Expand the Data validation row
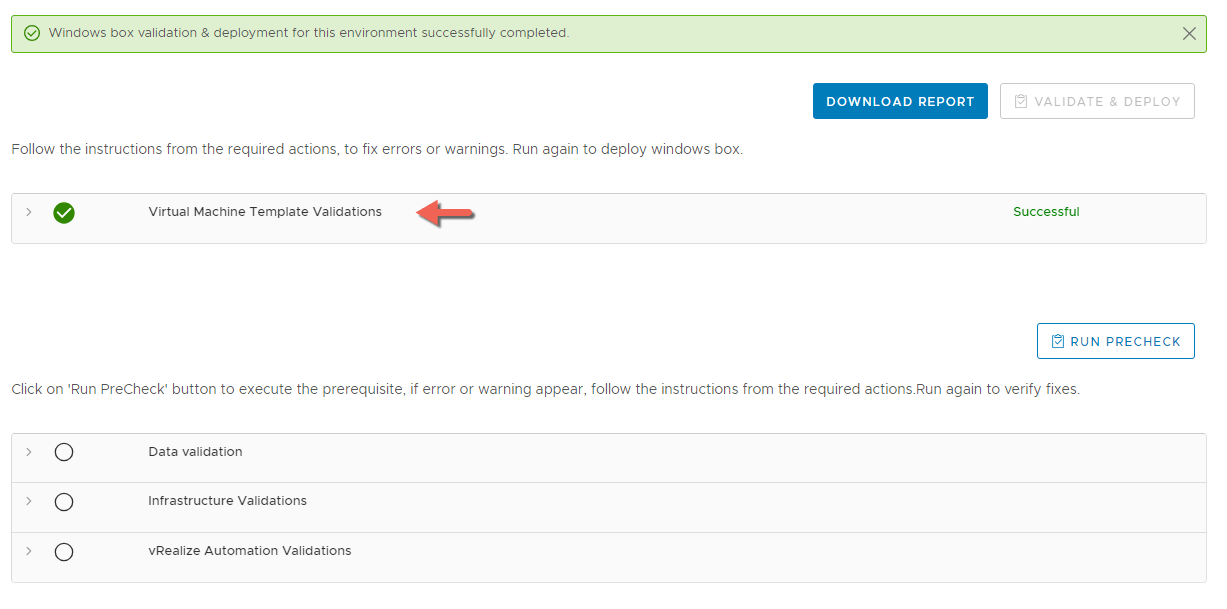Image resolution: width=1227 pixels, height=609 pixels. (x=29, y=452)
